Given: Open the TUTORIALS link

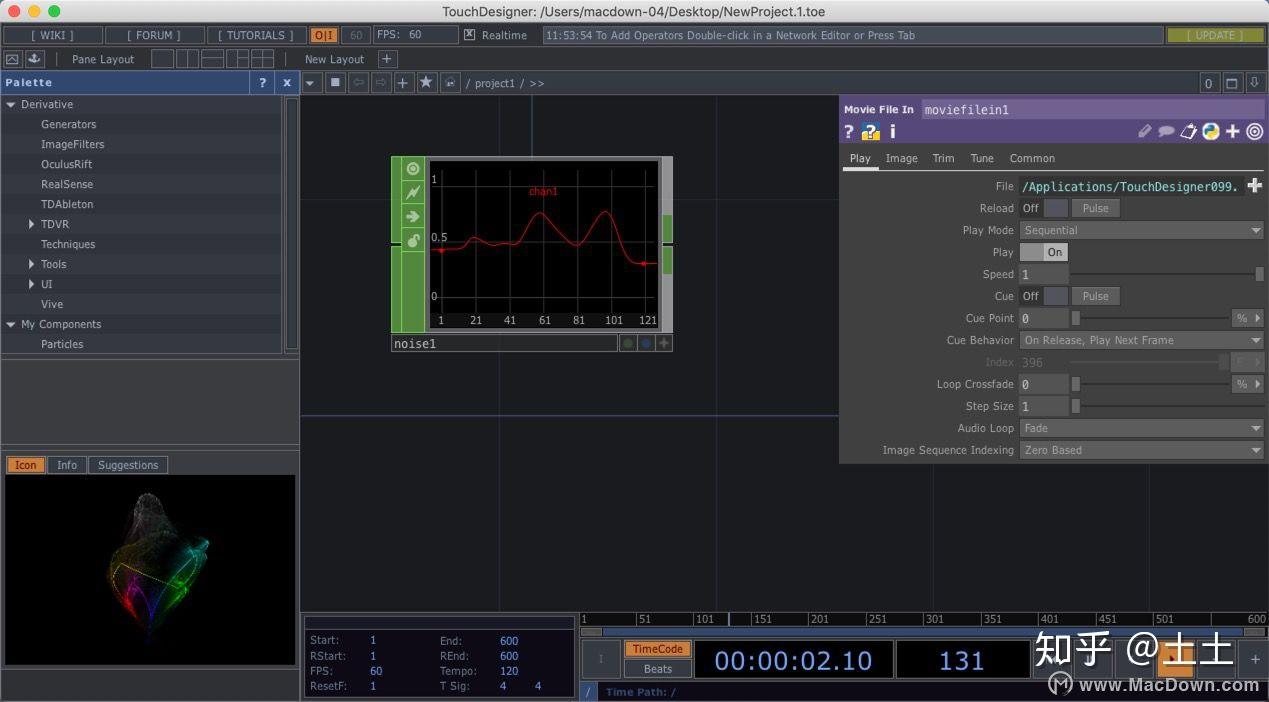Looking at the screenshot, I should coord(256,35).
